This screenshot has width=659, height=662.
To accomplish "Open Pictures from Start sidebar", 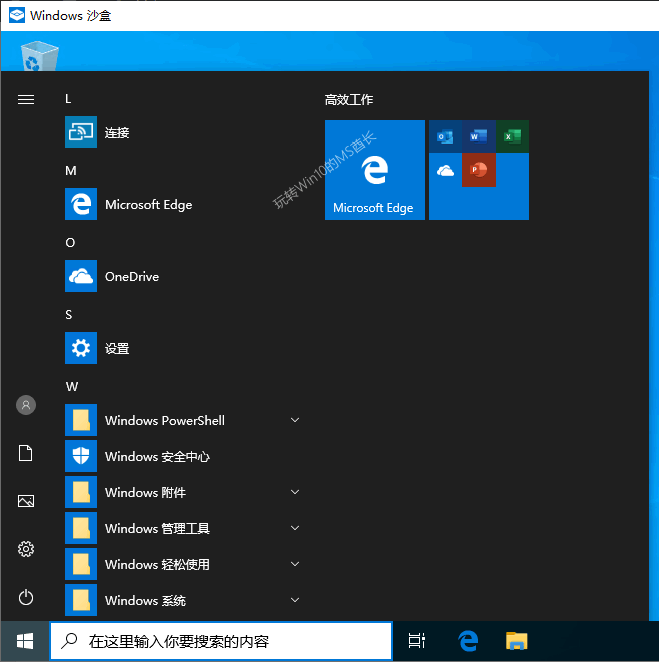I will 26,501.
